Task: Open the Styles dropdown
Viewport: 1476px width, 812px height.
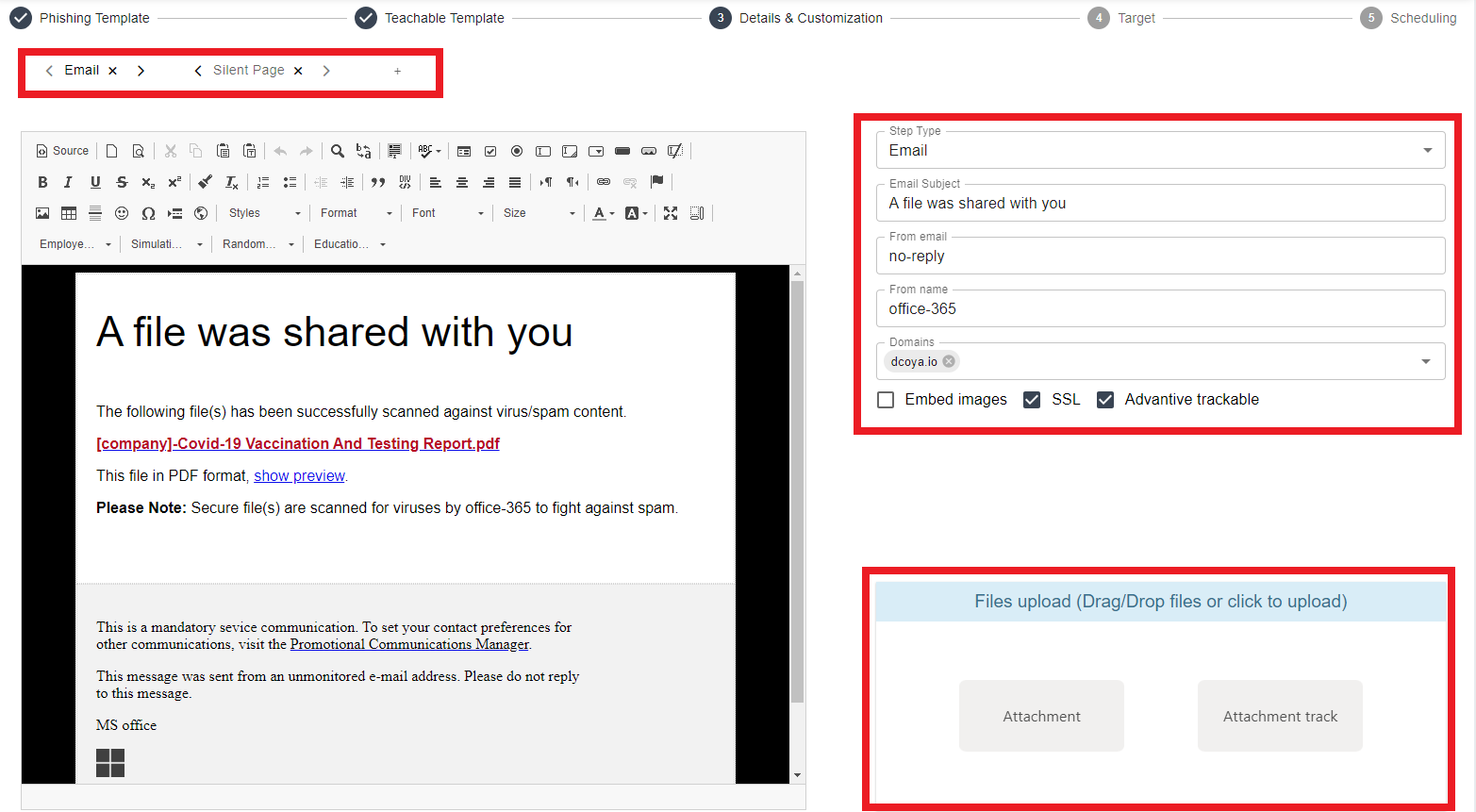Action: point(264,213)
